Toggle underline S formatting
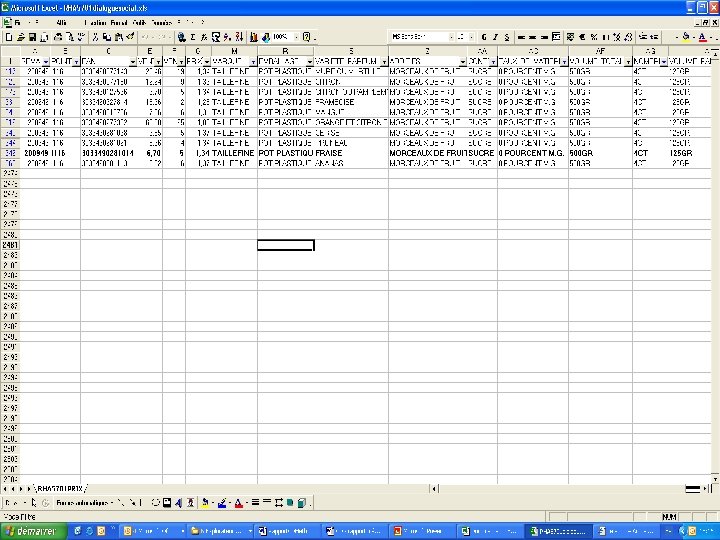This screenshot has height=540, width=720. [506, 37]
